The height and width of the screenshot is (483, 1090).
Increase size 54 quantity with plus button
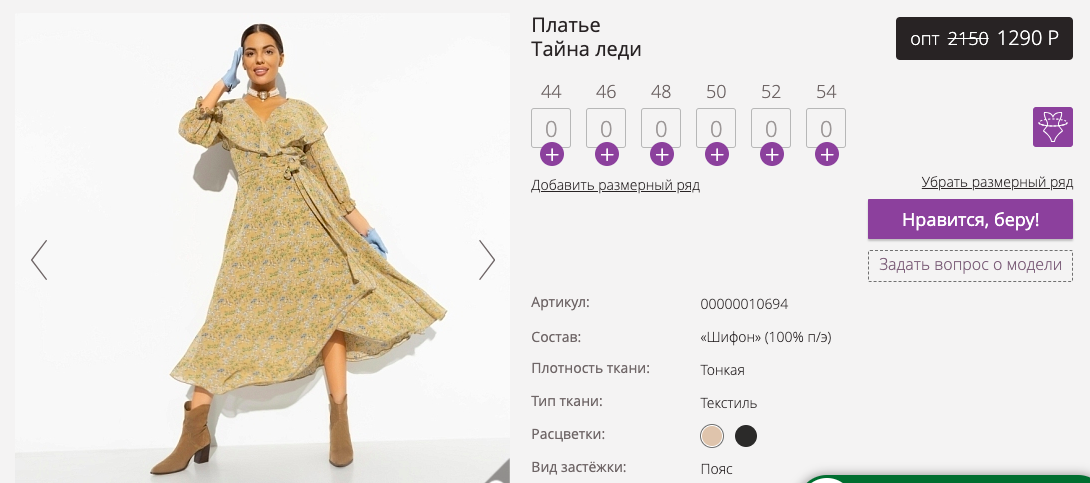(x=826, y=154)
